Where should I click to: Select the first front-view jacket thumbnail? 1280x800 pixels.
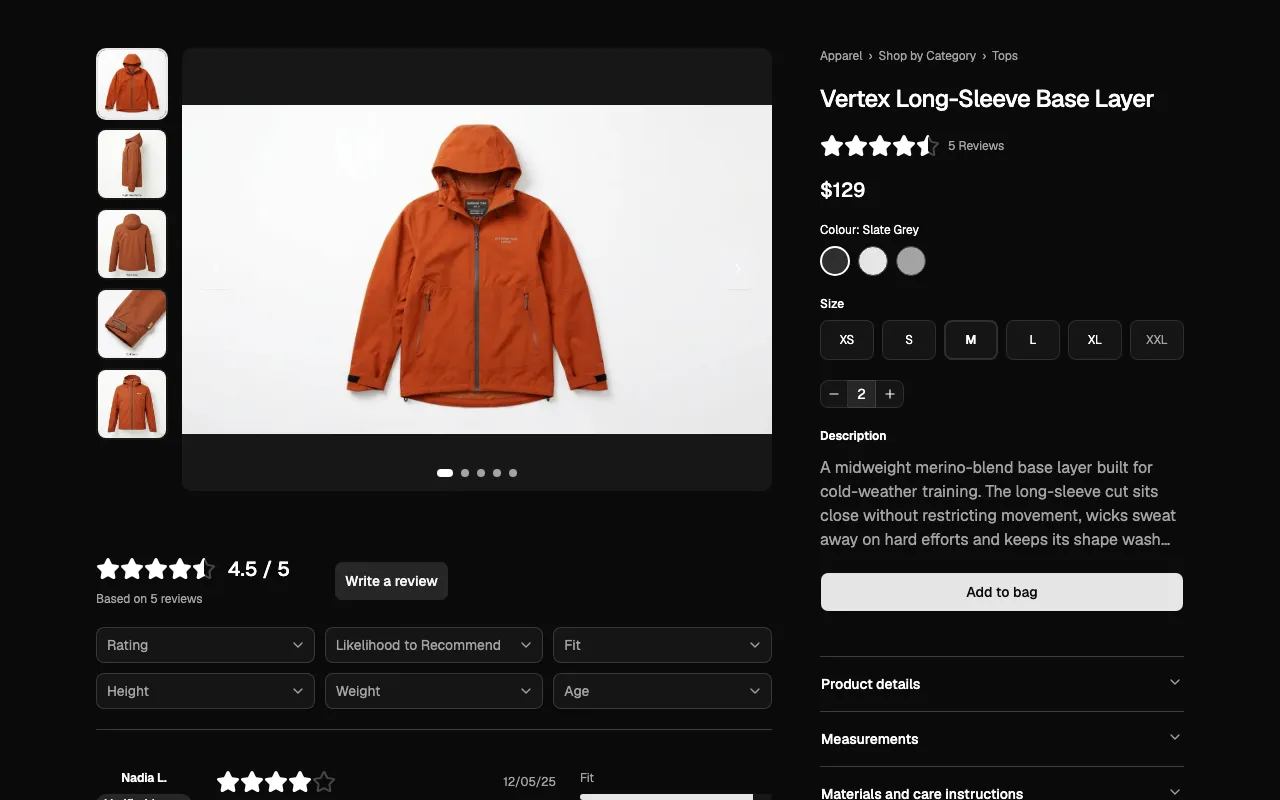(132, 84)
